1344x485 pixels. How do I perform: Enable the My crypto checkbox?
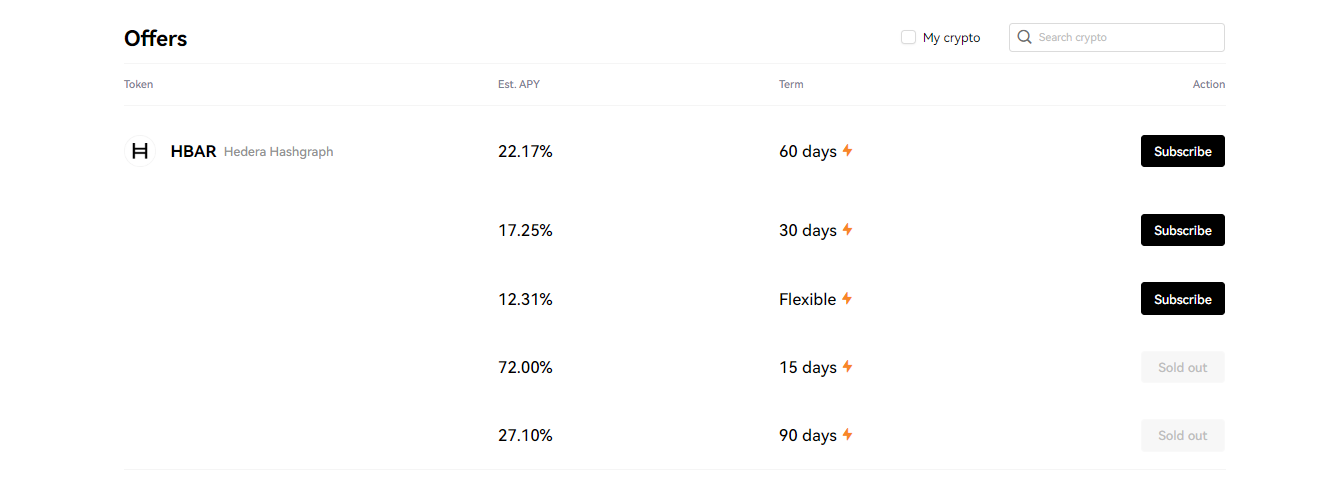pos(908,37)
